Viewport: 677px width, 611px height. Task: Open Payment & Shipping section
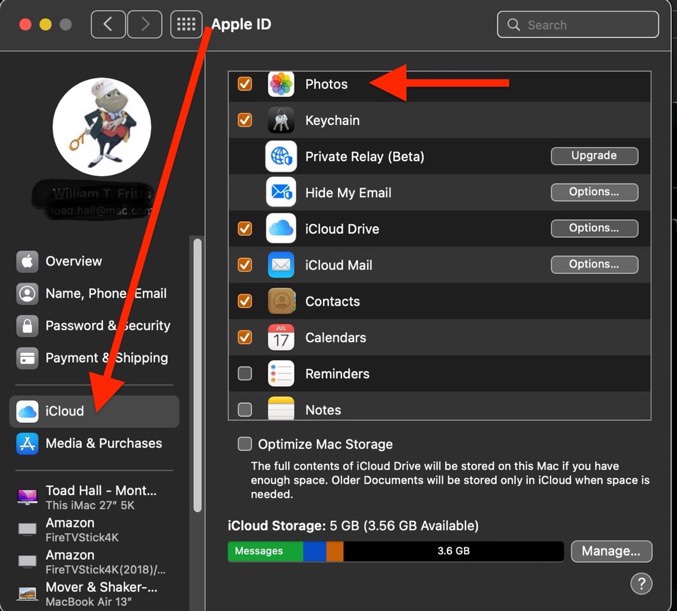(x=94, y=358)
